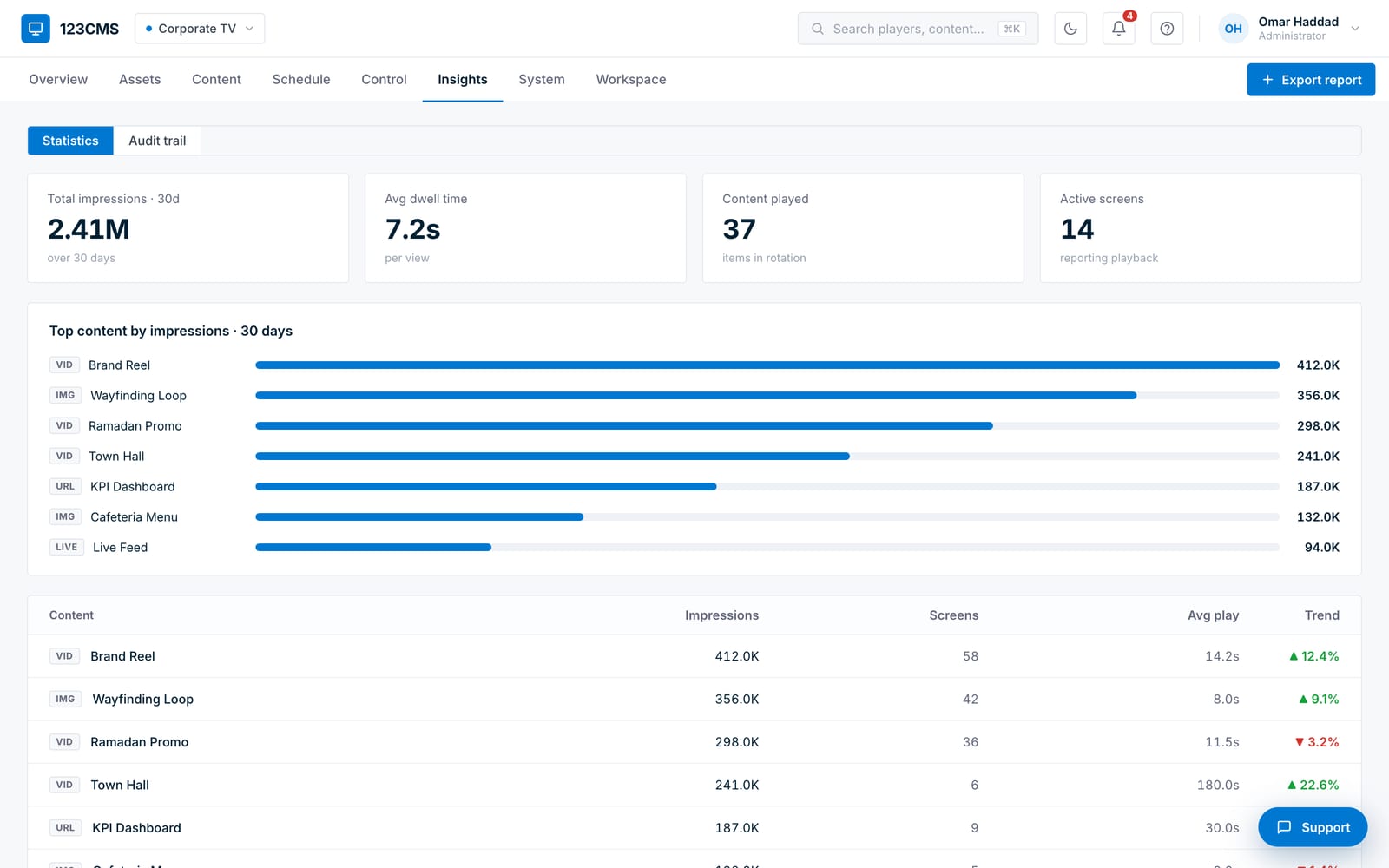Click the Town Hall impressions bar
The width and height of the screenshot is (1389, 868).
tap(552, 457)
